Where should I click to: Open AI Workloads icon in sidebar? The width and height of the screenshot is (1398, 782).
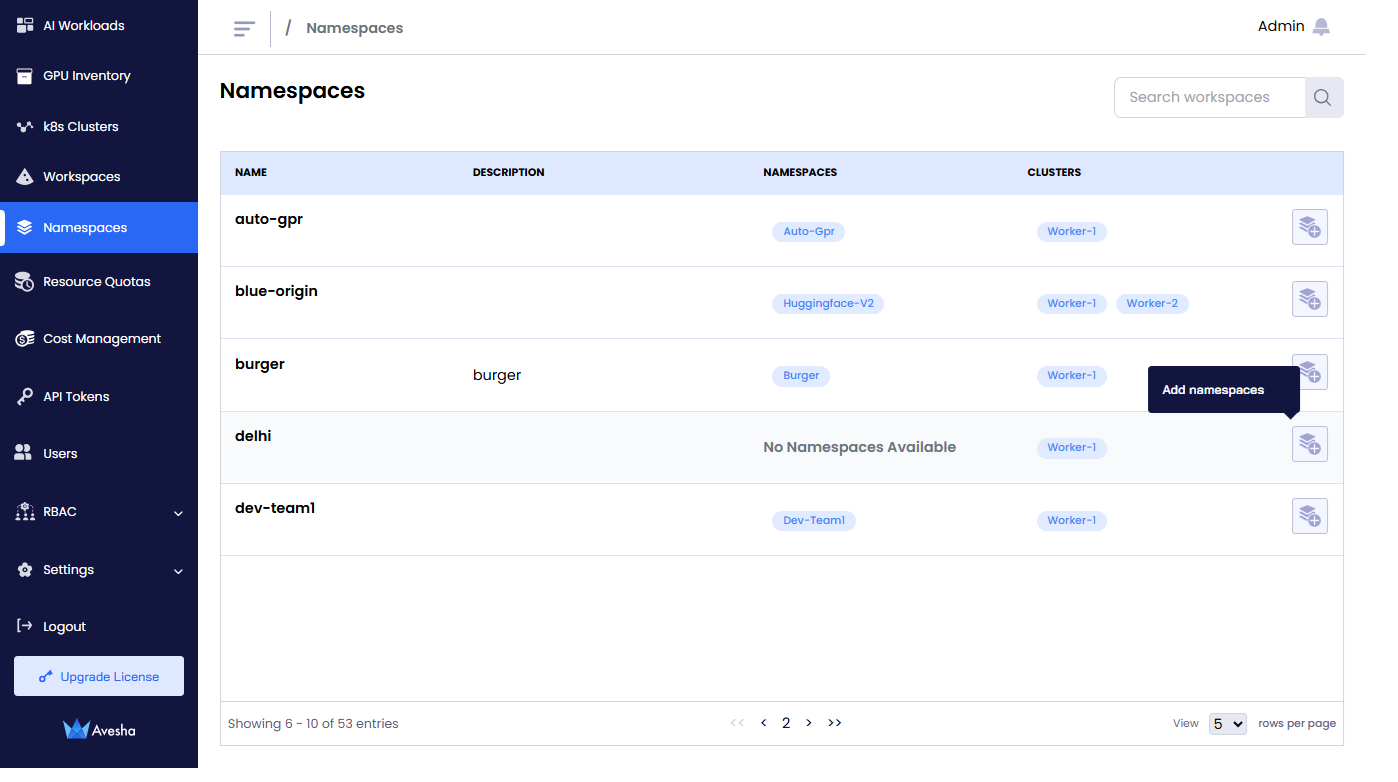pyautogui.click(x=25, y=25)
